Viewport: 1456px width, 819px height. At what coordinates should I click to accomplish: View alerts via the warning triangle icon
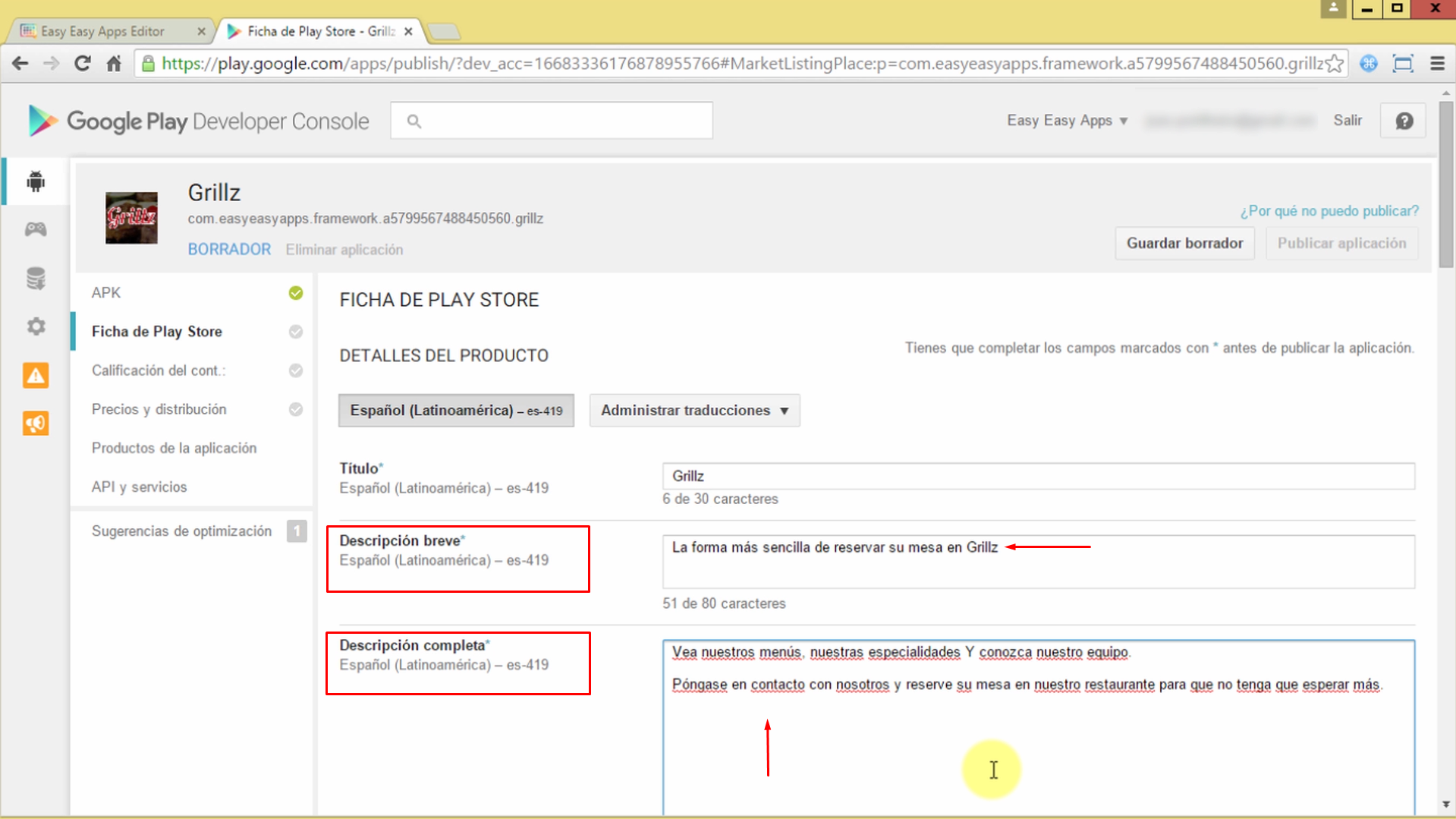pos(35,375)
